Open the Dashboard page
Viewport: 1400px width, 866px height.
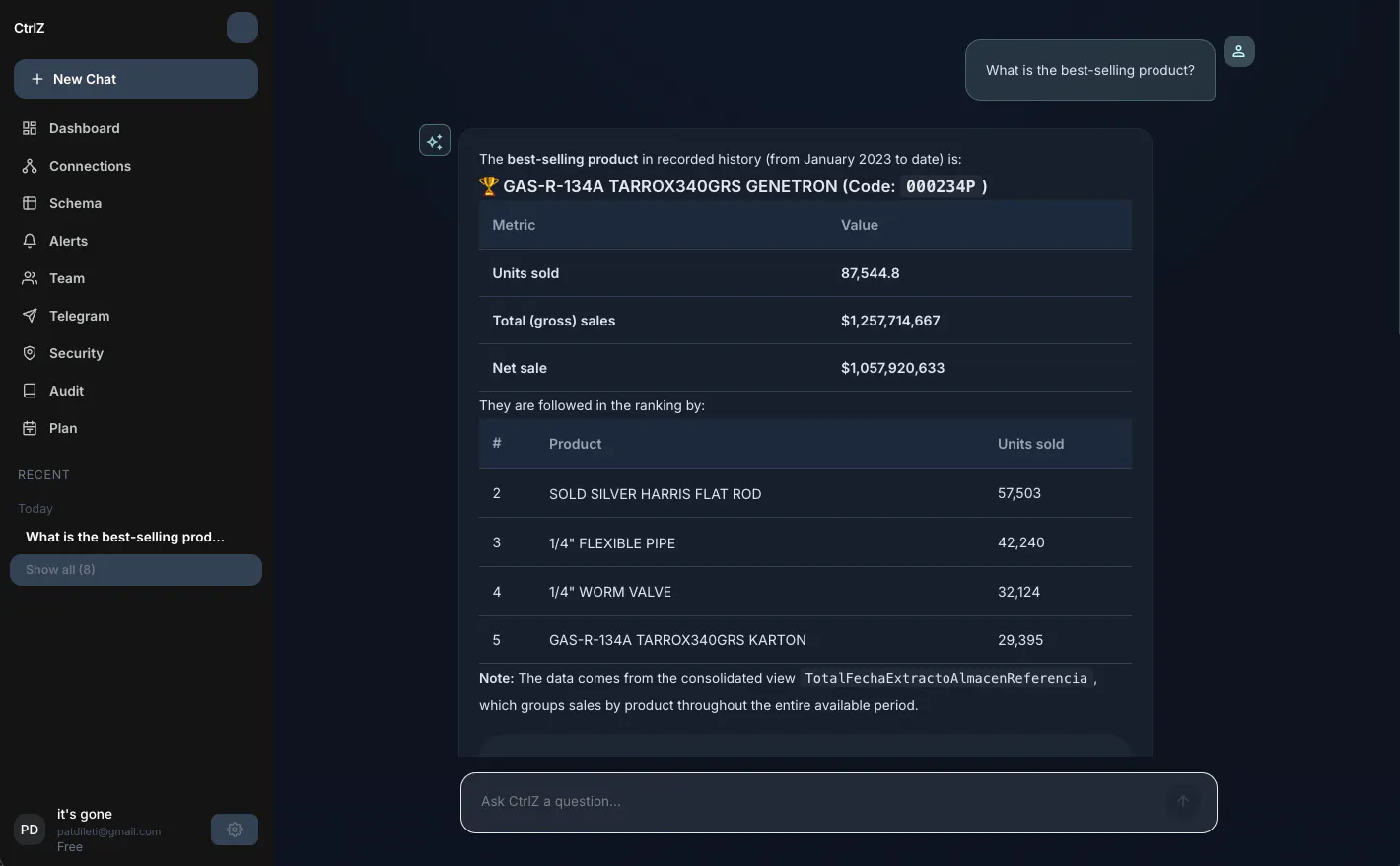tap(136, 128)
